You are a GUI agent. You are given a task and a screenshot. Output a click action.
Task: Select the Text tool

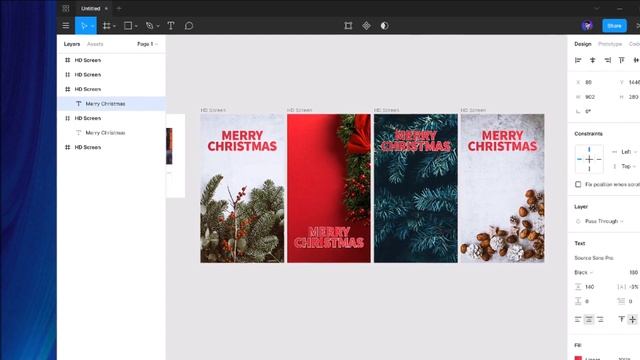[171, 26]
